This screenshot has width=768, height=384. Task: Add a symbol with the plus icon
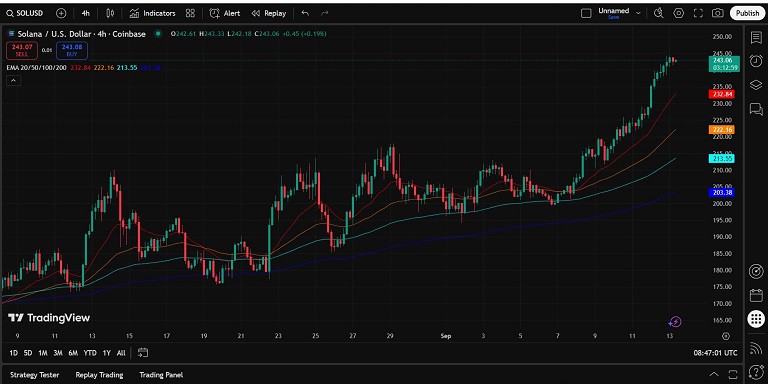(x=61, y=13)
